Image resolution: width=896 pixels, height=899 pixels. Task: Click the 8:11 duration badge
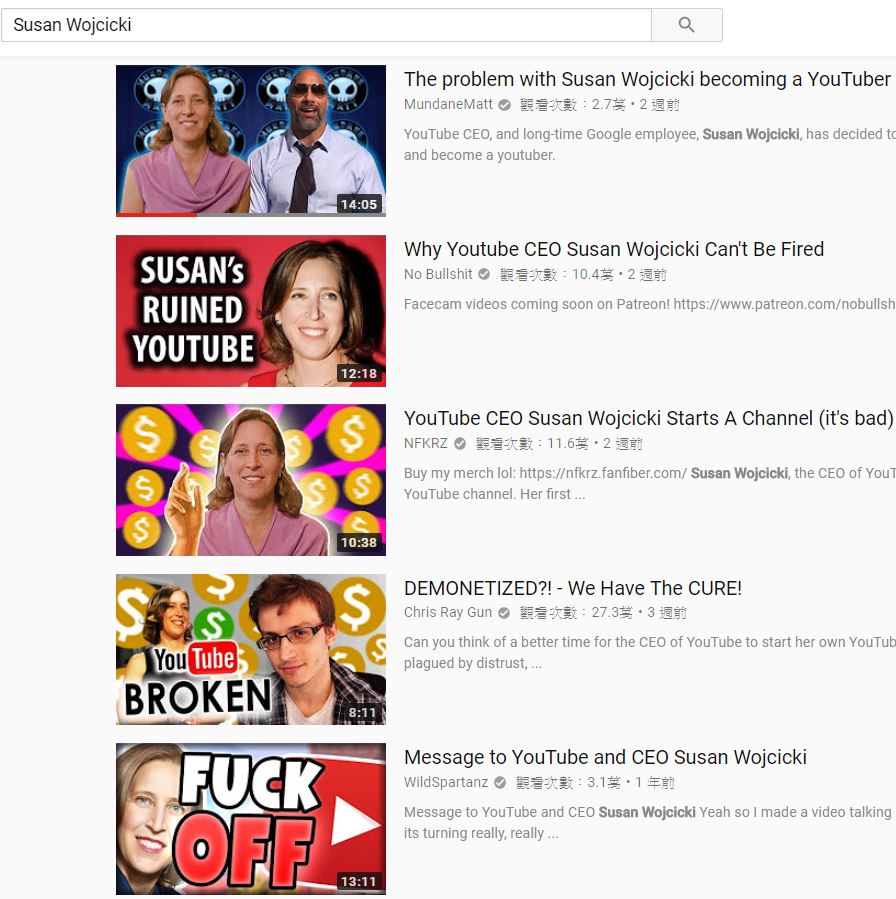tap(362, 713)
